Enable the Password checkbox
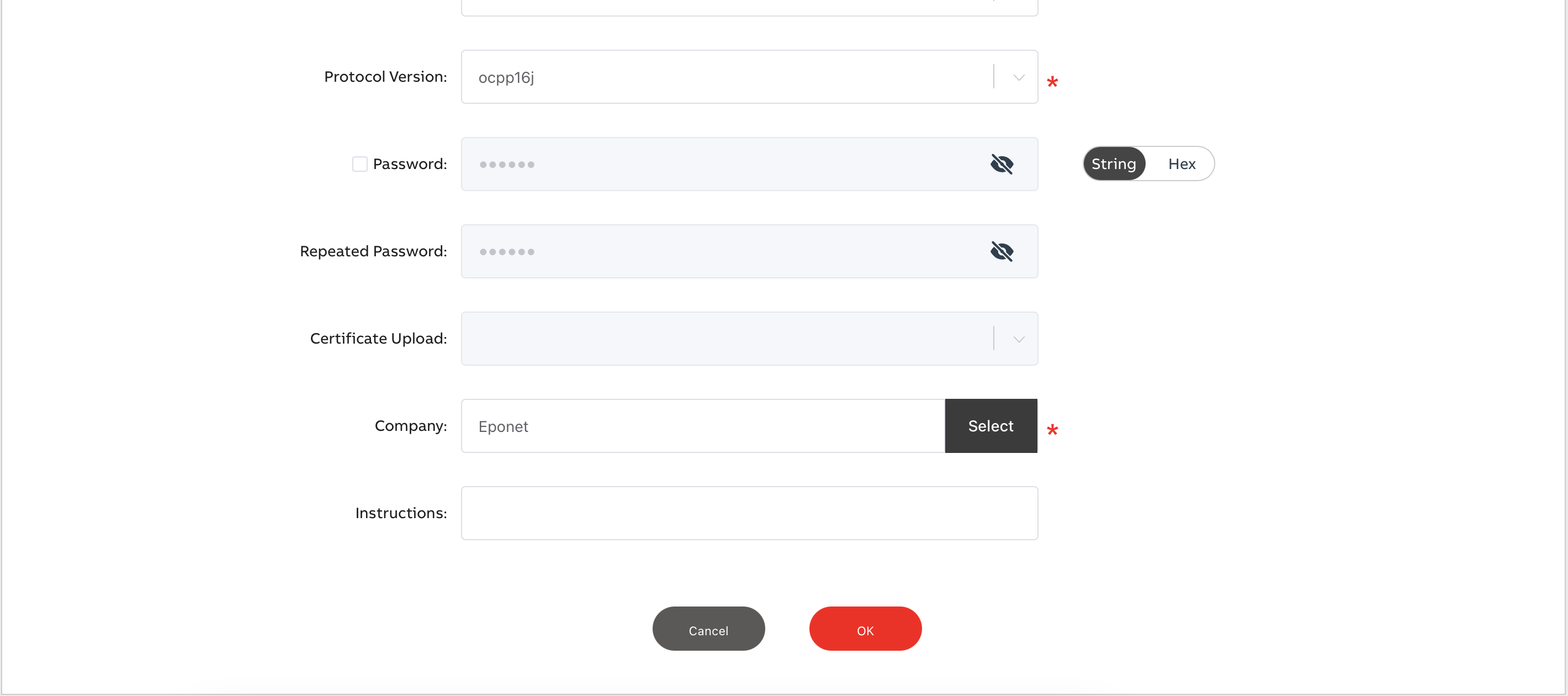 pyautogui.click(x=360, y=164)
